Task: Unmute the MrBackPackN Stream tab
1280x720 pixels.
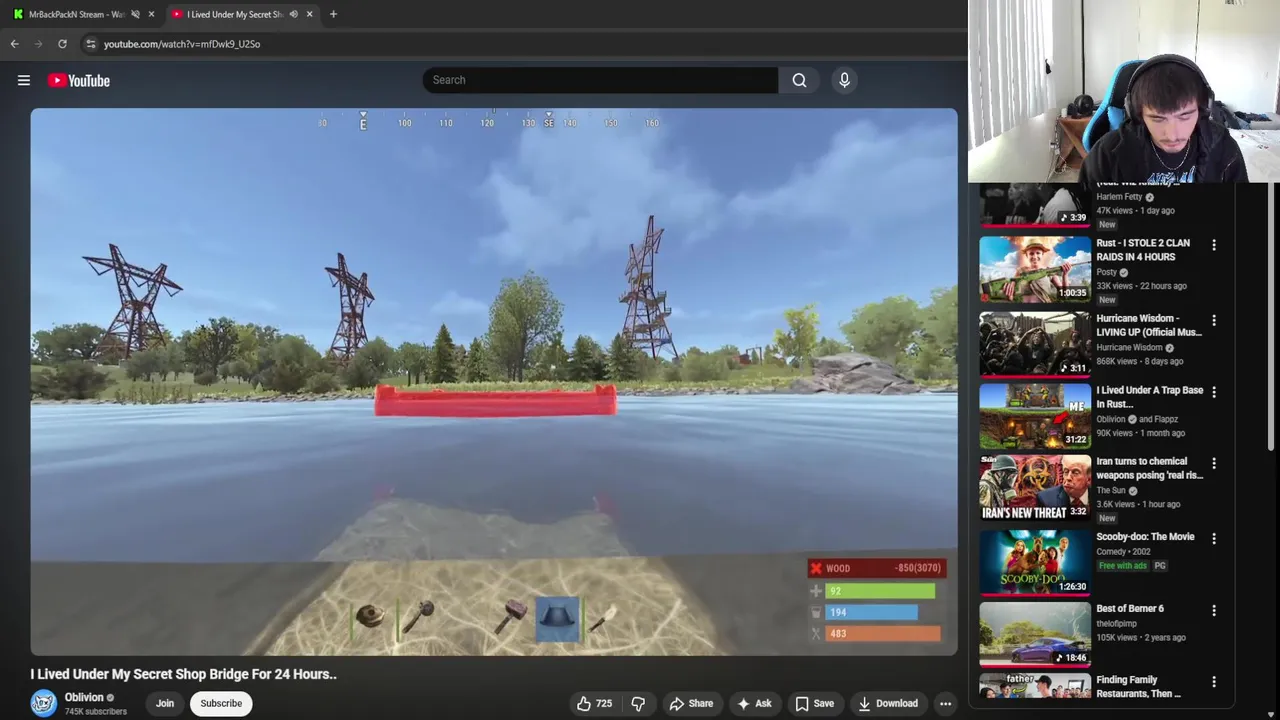Action: click(x=135, y=14)
